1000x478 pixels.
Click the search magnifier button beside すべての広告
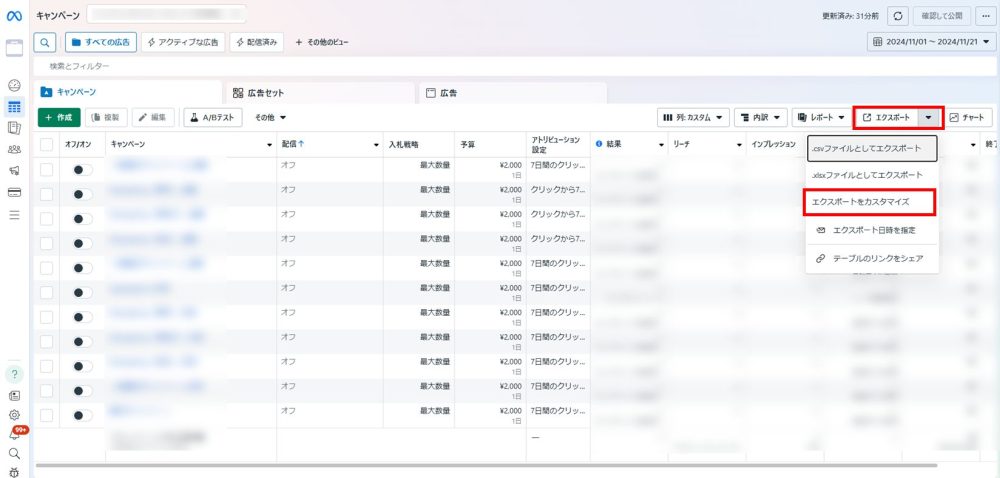(45, 42)
